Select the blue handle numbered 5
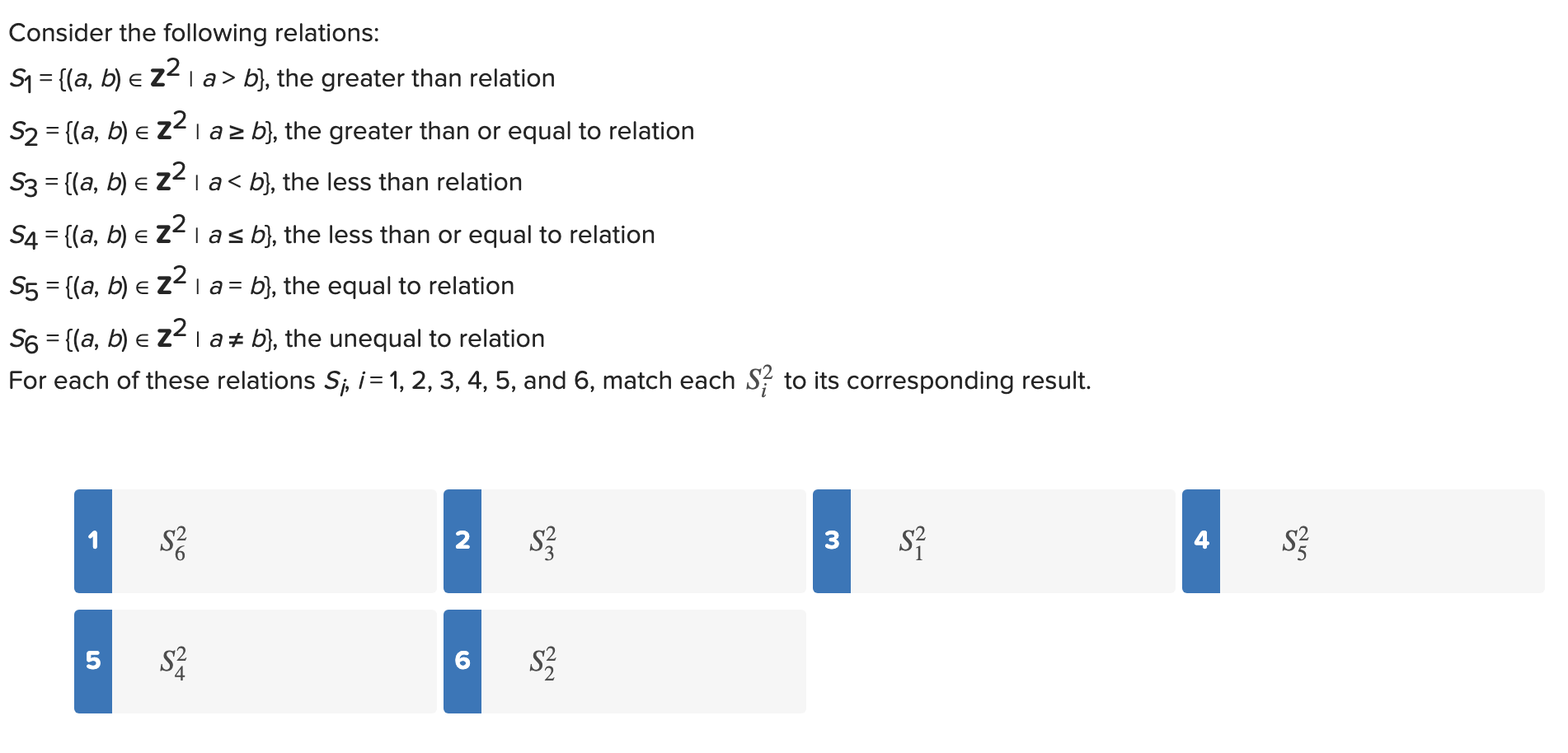Image resolution: width=1568 pixels, height=753 pixels. tap(93, 662)
